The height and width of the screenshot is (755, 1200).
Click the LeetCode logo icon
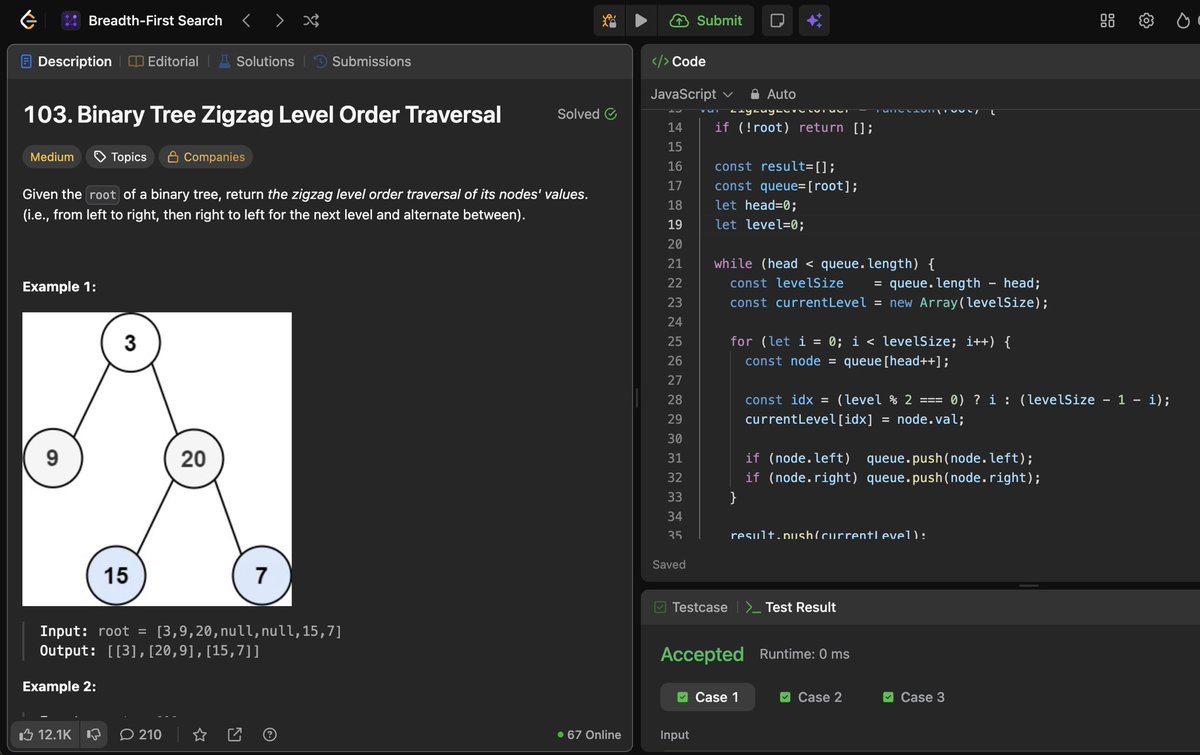pyautogui.click(x=27, y=20)
